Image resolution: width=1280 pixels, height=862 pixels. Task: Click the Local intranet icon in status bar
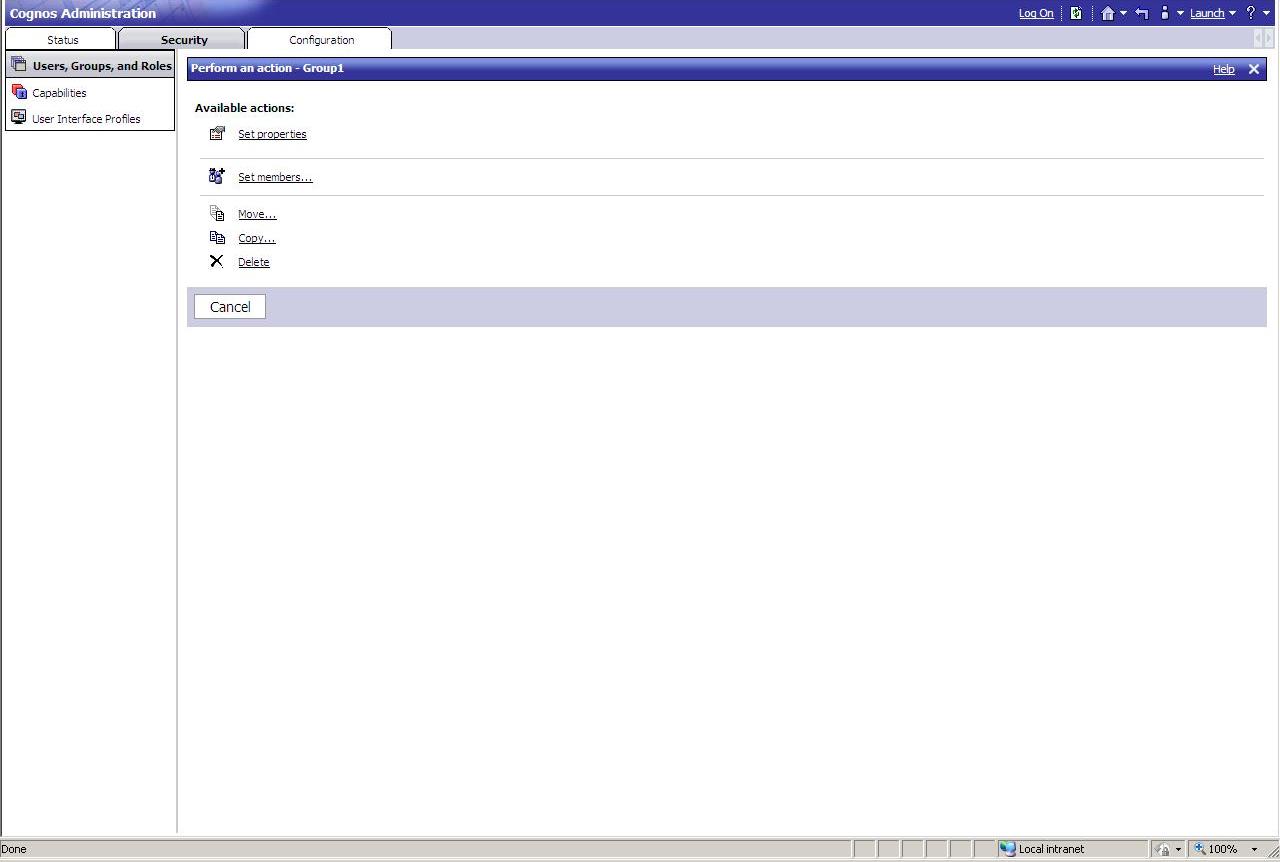click(x=1007, y=849)
